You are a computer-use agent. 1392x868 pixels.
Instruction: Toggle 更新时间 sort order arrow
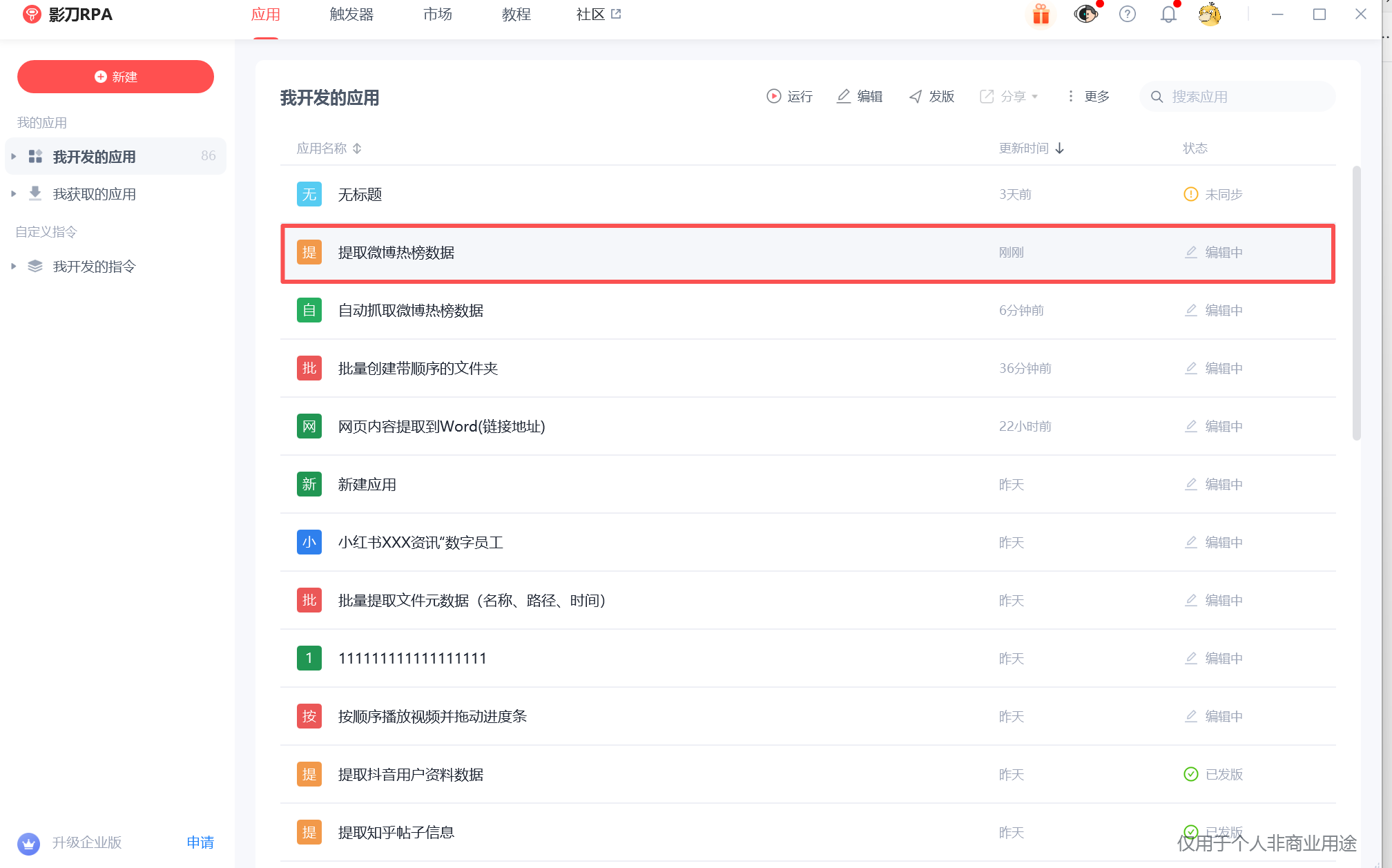coord(1060,148)
